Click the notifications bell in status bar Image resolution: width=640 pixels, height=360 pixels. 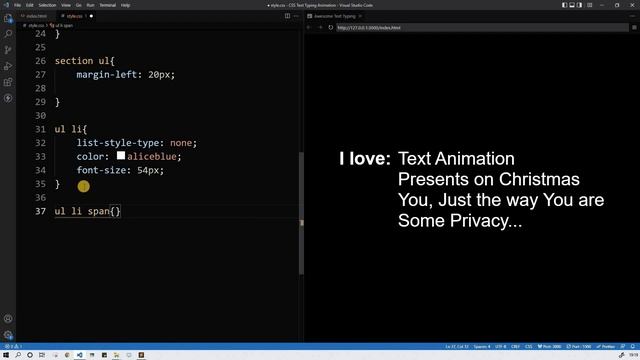(633, 346)
